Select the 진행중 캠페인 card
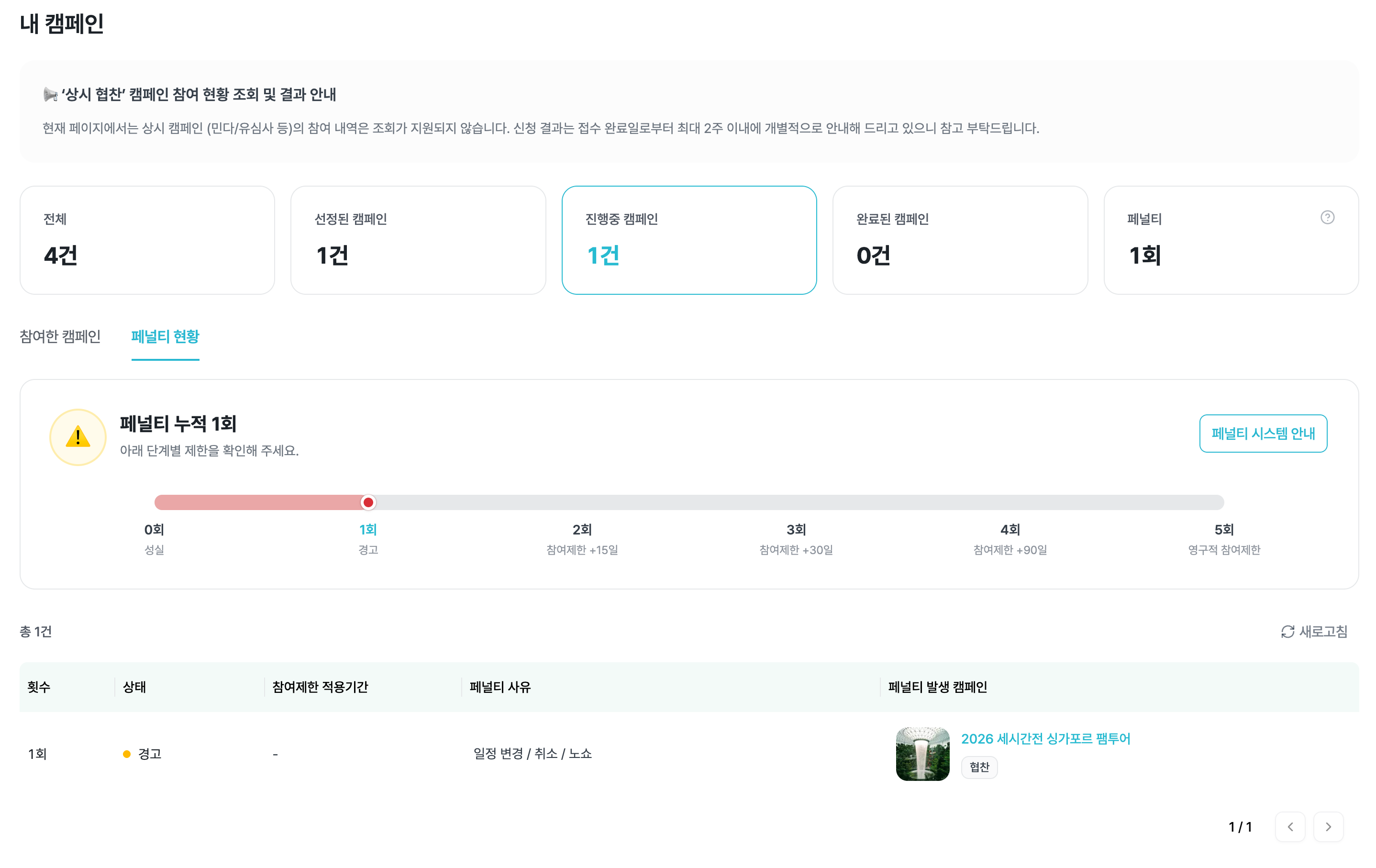The width and height of the screenshot is (1376, 868). (x=689, y=240)
